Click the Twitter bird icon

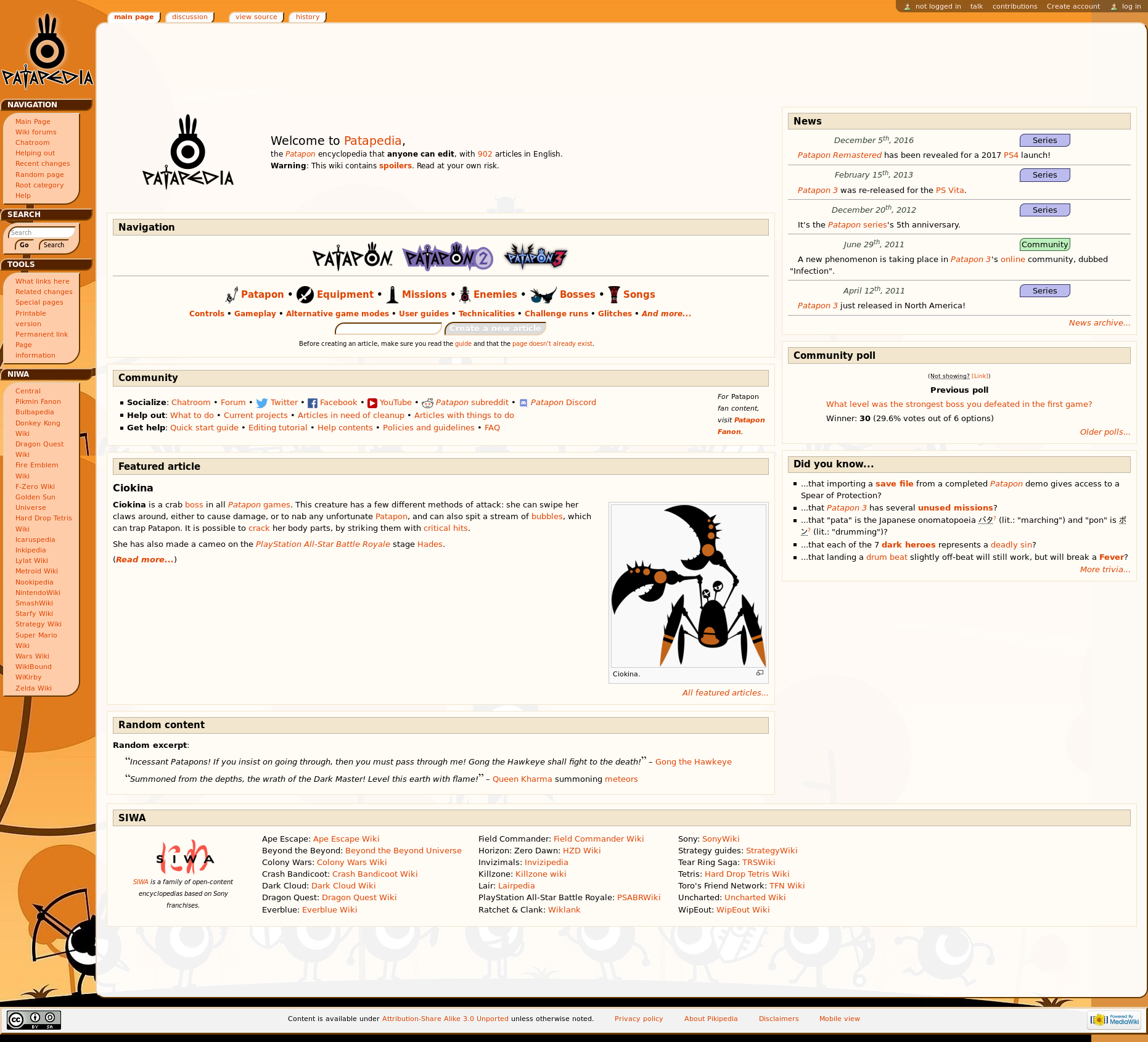coord(261,403)
